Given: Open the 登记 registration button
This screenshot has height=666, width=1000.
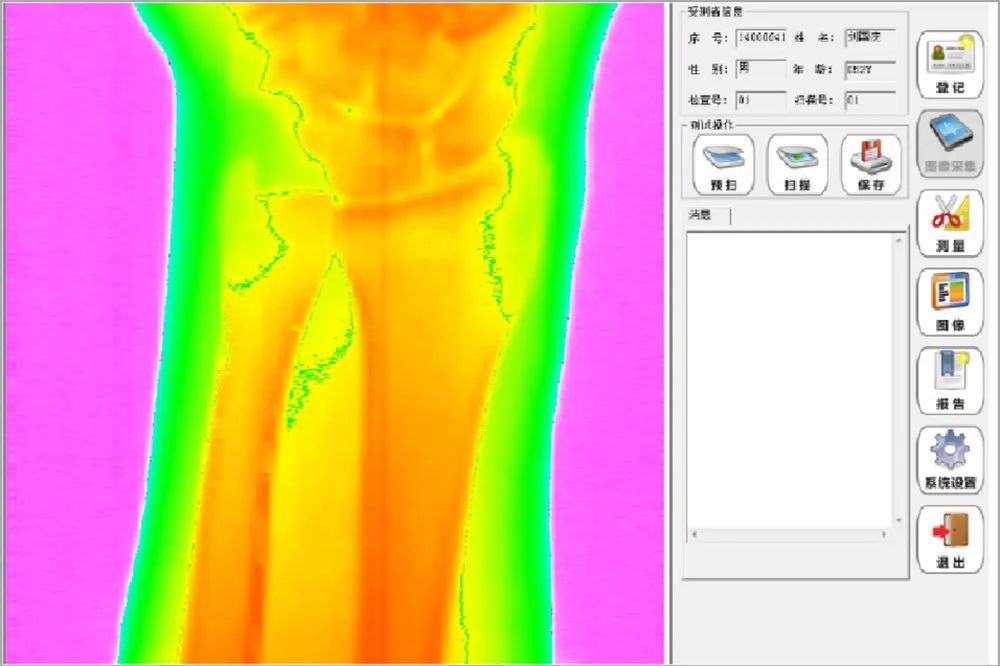Looking at the screenshot, I should pyautogui.click(x=949, y=66).
